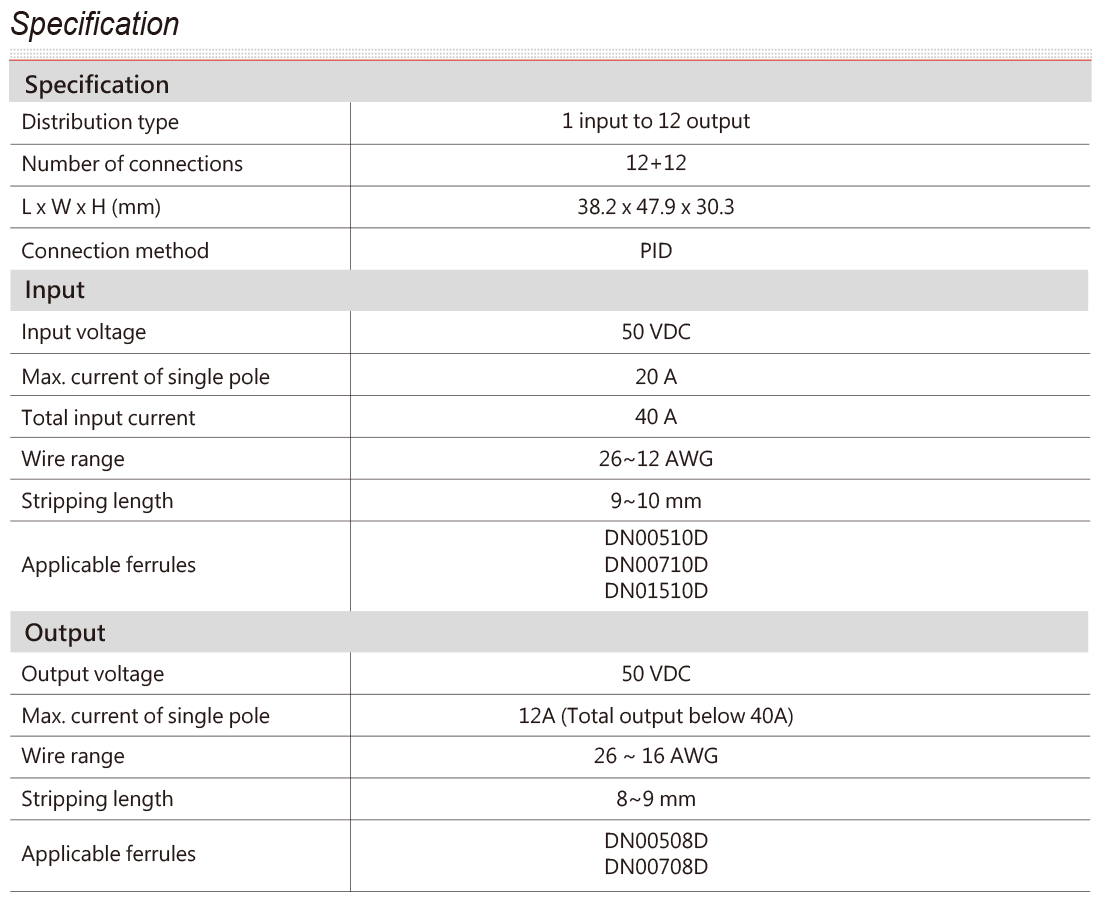Image resolution: width=1098 pixels, height=904 pixels.
Task: Select the '40 A' value
Action: tap(655, 417)
